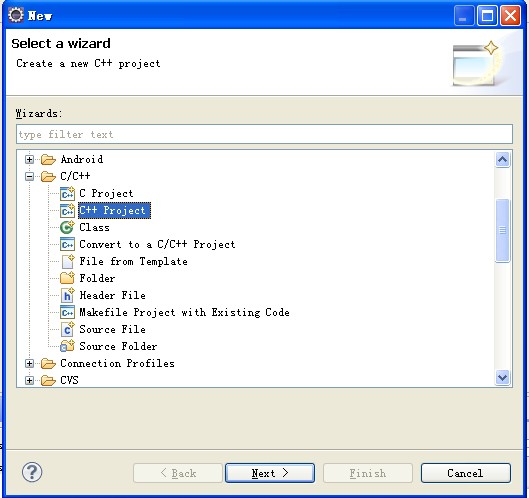Select the Source File entry
Screen dimensions: 529x498
click(113, 329)
